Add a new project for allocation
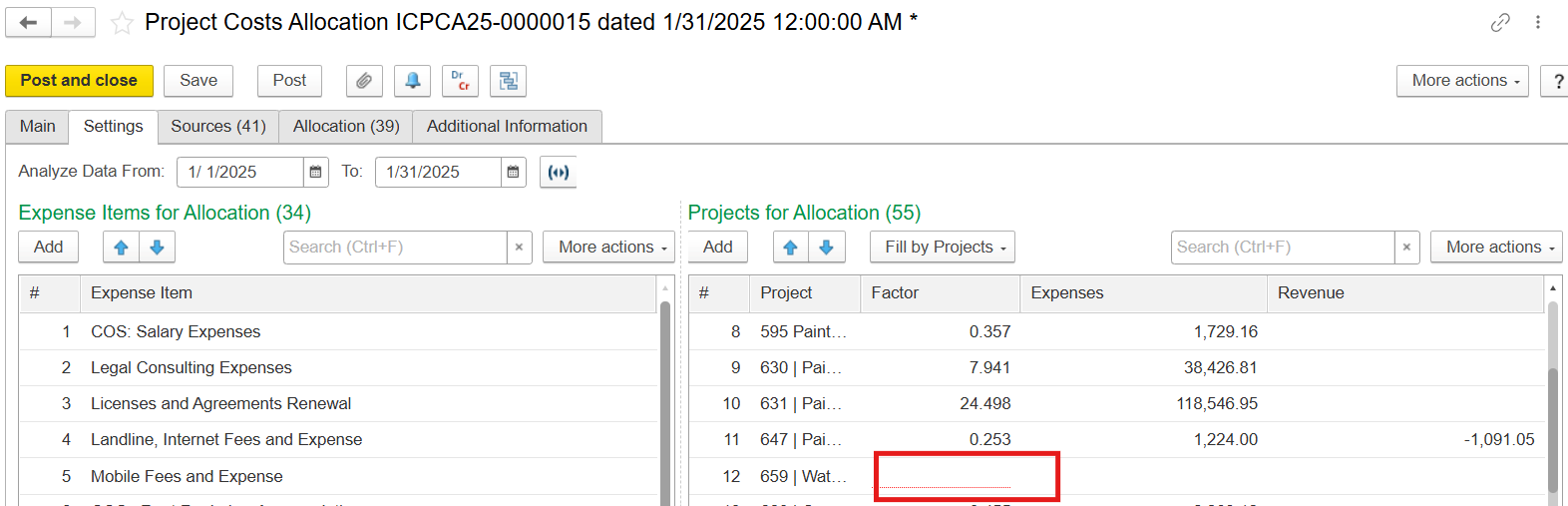Viewport: 1568px width, 506px height. [717, 248]
